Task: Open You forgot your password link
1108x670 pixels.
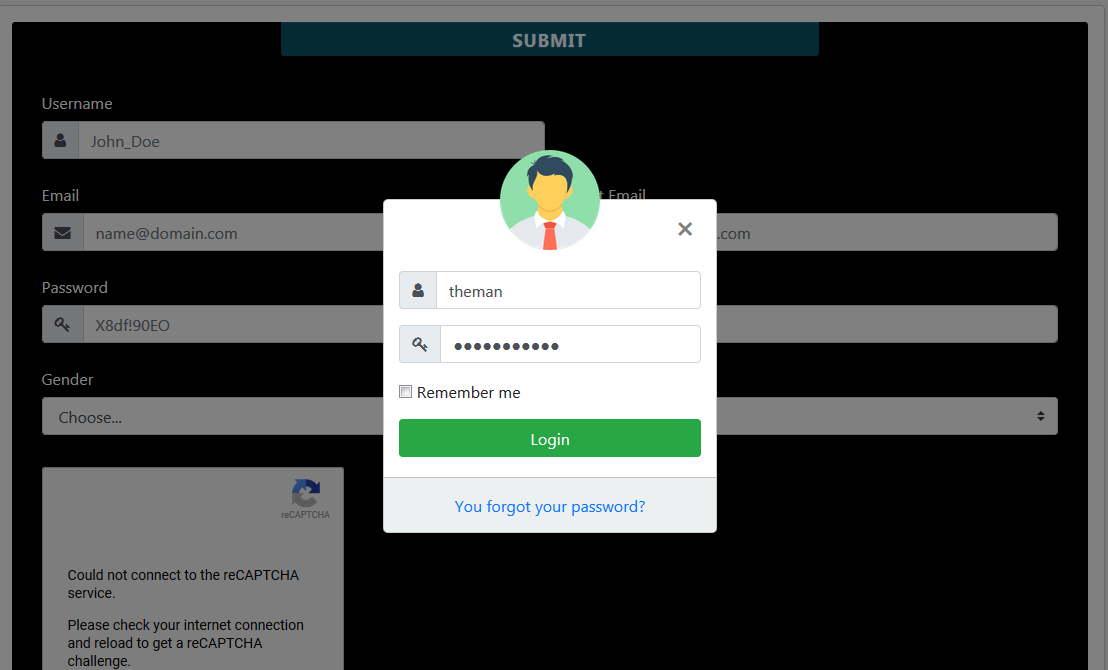Action: point(550,507)
